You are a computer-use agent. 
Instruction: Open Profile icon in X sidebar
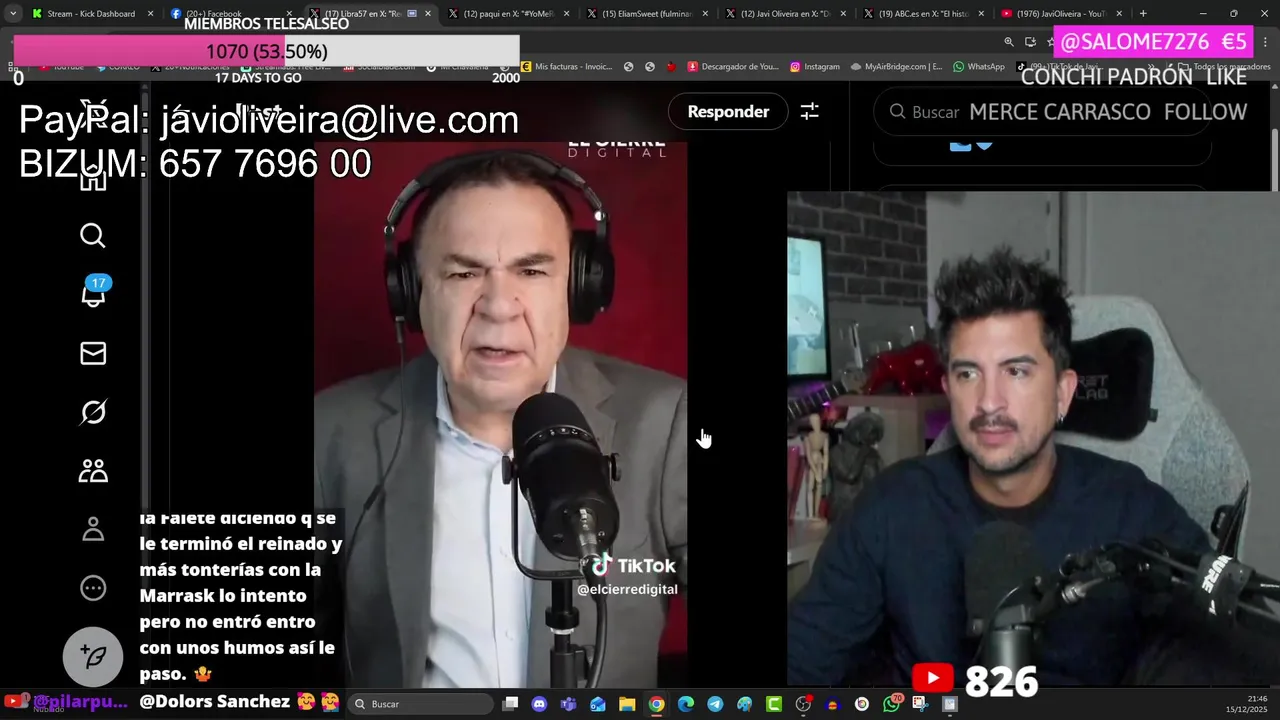tap(93, 529)
